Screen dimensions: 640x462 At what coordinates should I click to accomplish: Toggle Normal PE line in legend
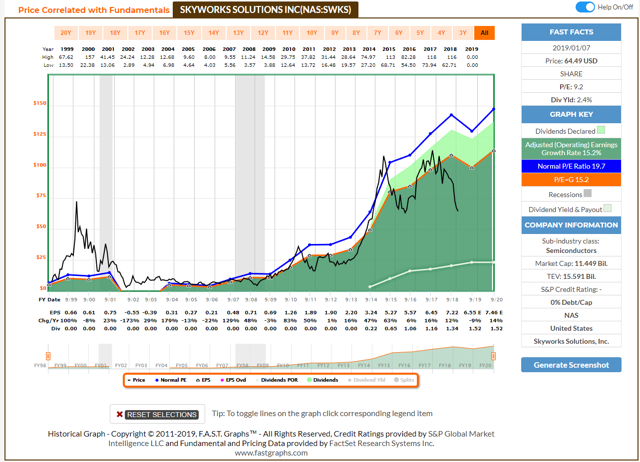[x=171, y=380]
